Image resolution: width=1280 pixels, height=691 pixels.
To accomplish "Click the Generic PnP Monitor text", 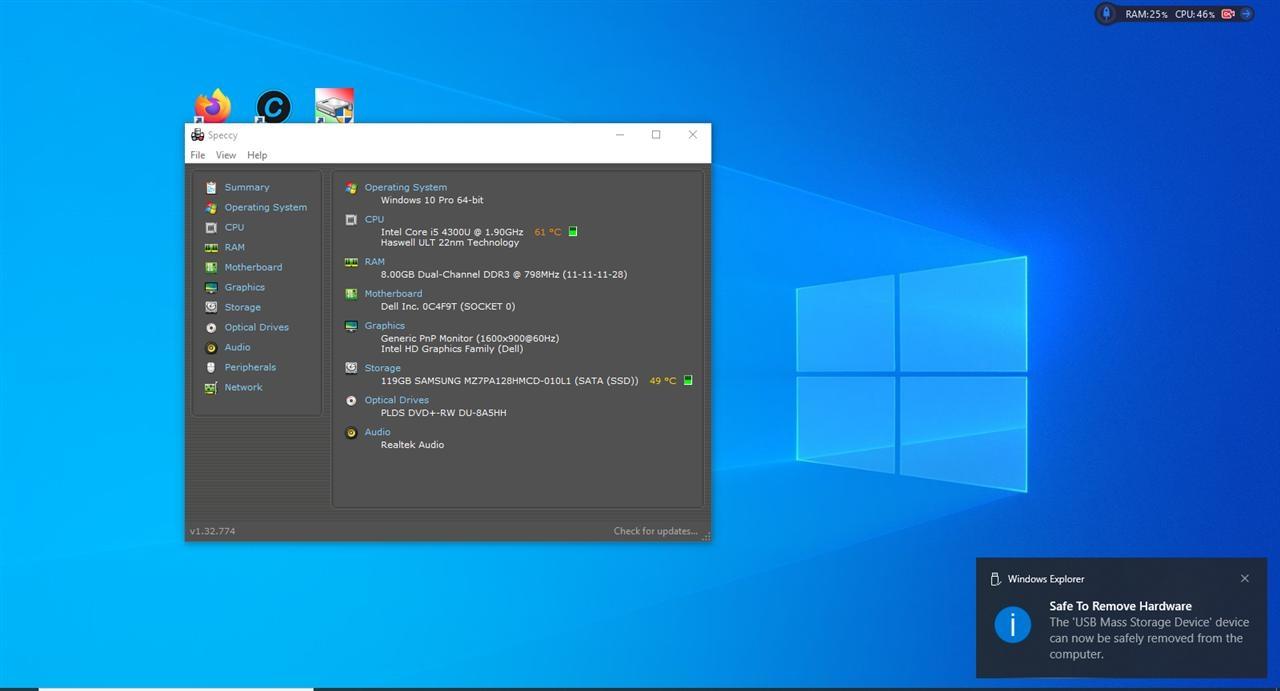I will click(469, 338).
